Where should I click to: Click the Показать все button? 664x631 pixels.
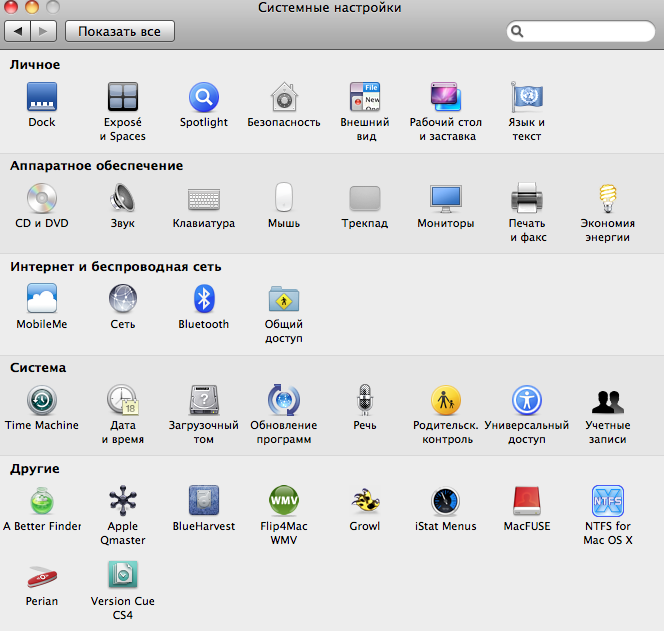(x=119, y=32)
